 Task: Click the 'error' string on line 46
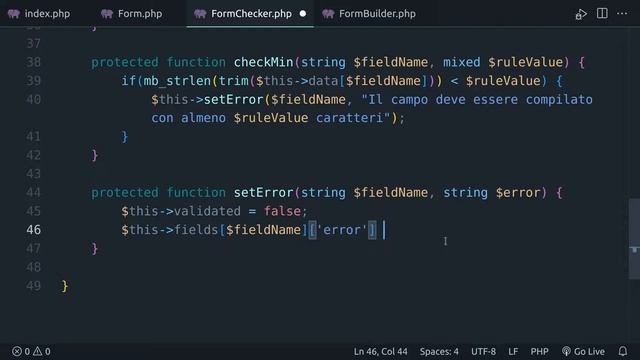[x=342, y=230]
